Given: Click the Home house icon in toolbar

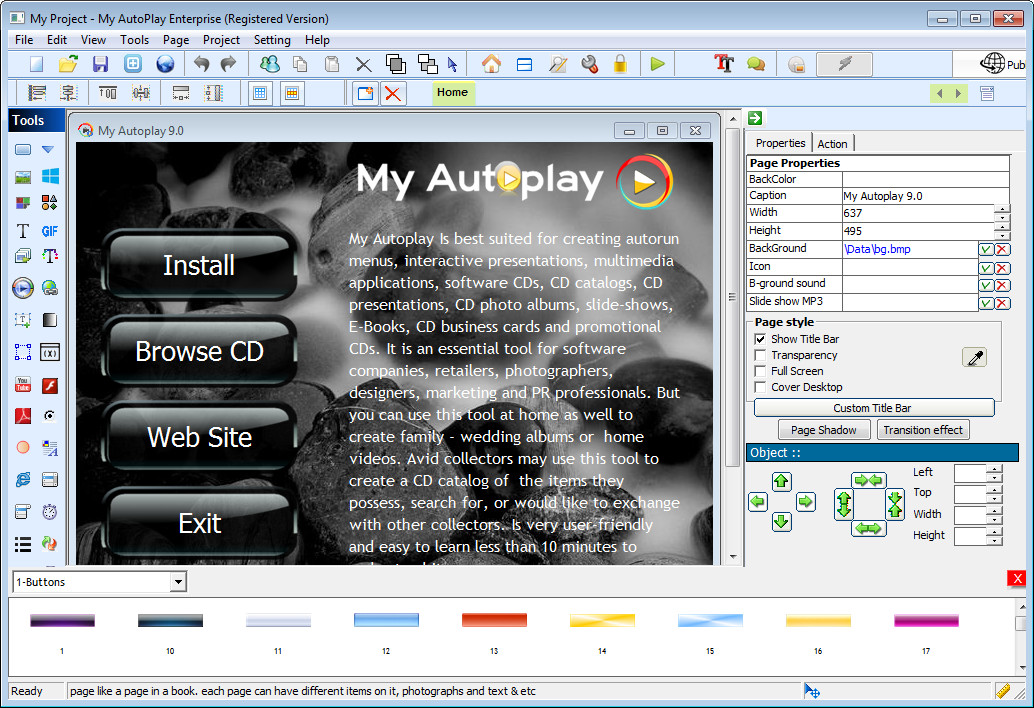Looking at the screenshot, I should coord(491,64).
